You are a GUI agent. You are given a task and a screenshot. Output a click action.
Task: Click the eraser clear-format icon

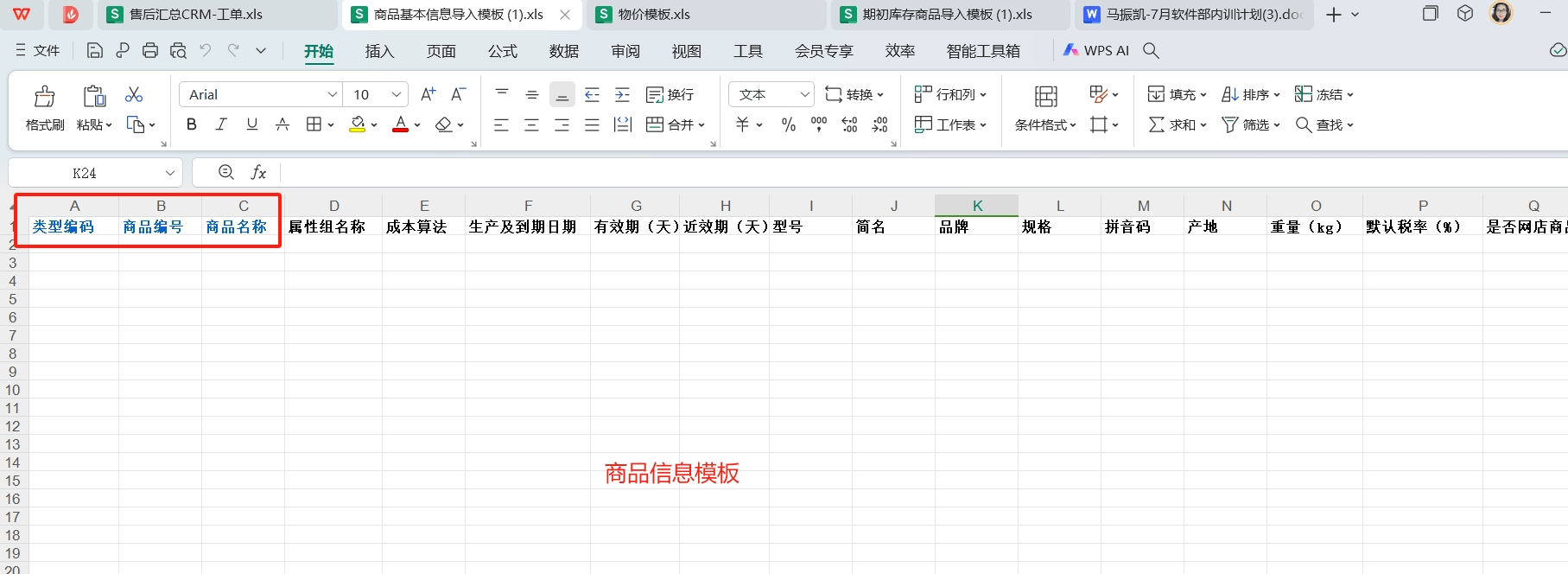[444, 124]
